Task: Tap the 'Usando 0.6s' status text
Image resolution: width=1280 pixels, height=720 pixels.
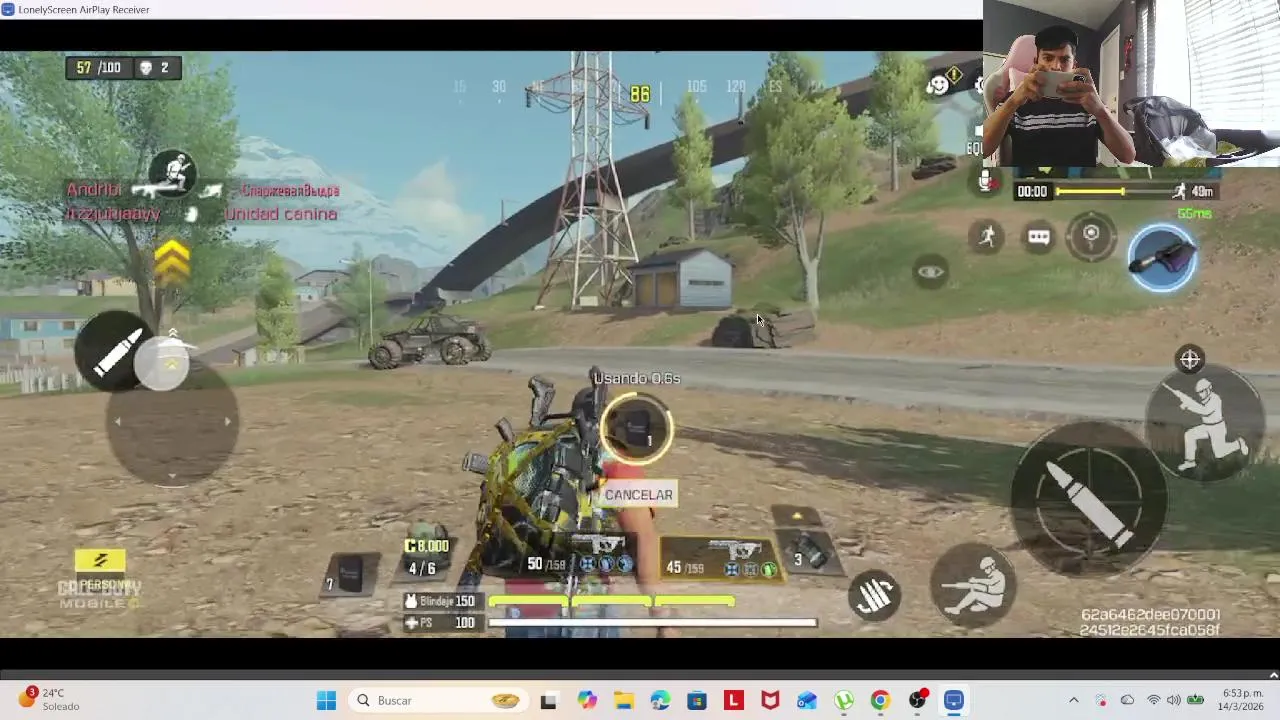Action: (637, 378)
